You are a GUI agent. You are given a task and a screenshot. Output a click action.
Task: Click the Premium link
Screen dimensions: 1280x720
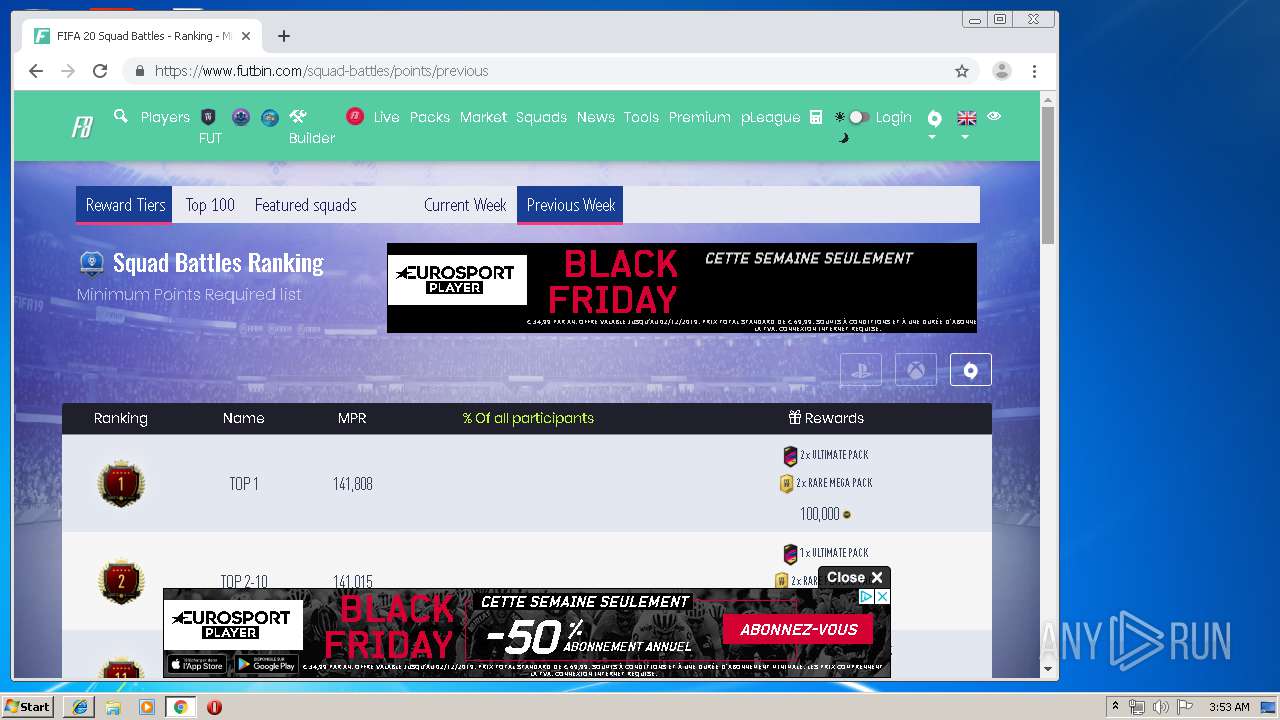tap(699, 117)
